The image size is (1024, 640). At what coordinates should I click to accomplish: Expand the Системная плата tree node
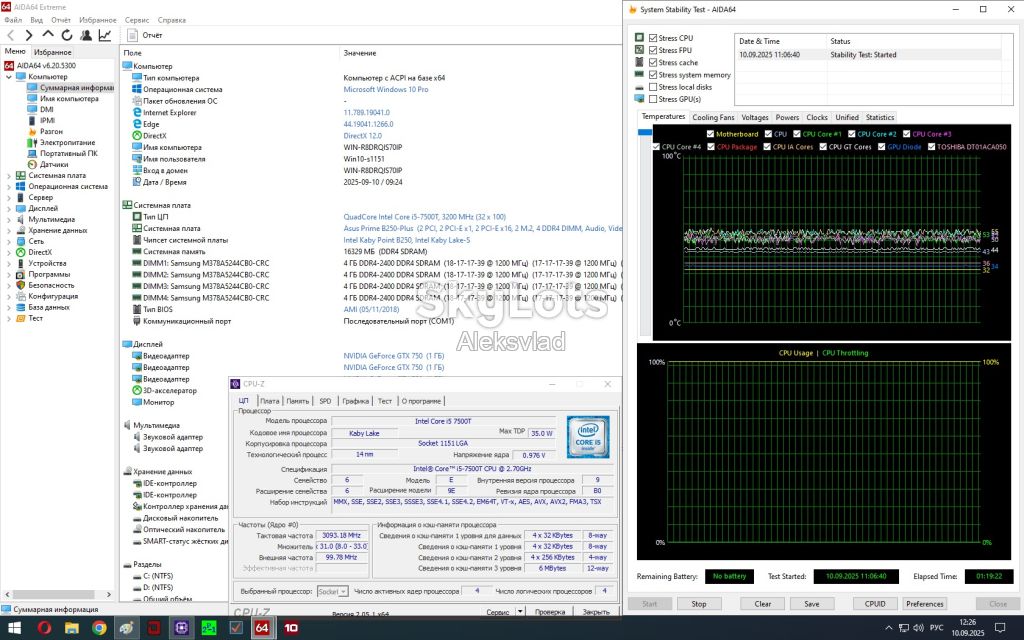pyautogui.click(x=8, y=176)
